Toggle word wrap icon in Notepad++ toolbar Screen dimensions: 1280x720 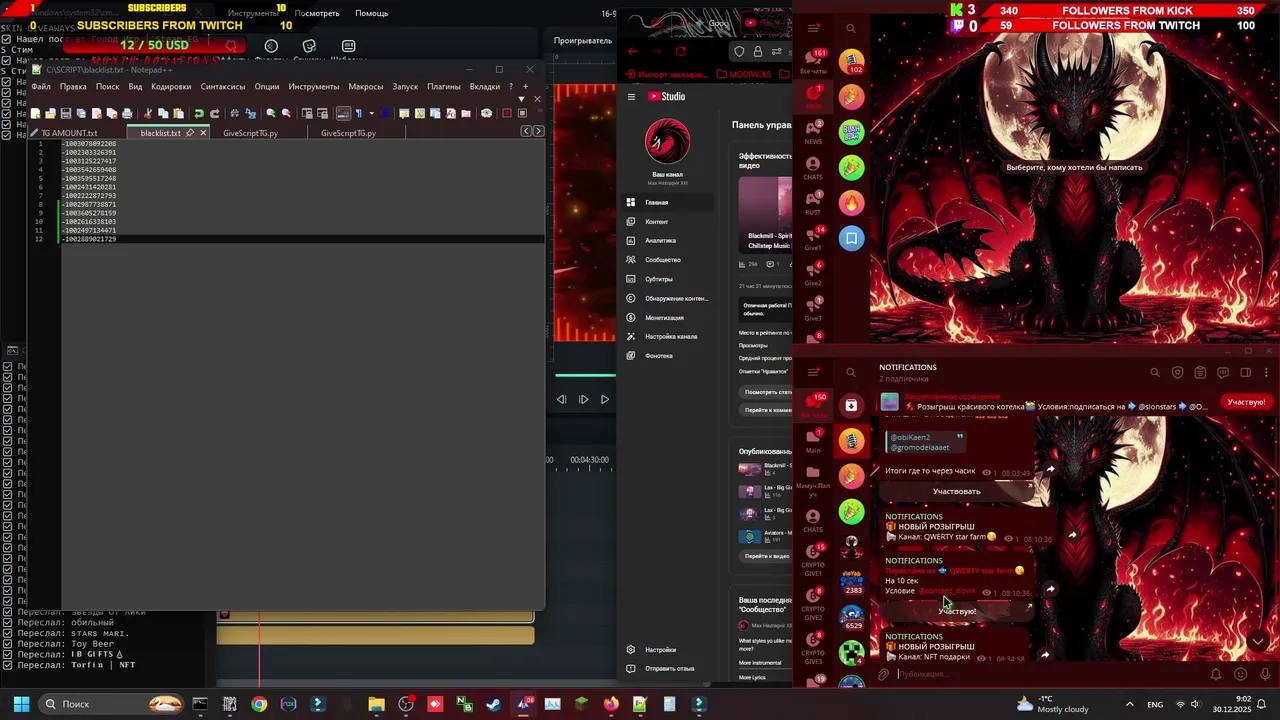pyautogui.click(x=343, y=113)
